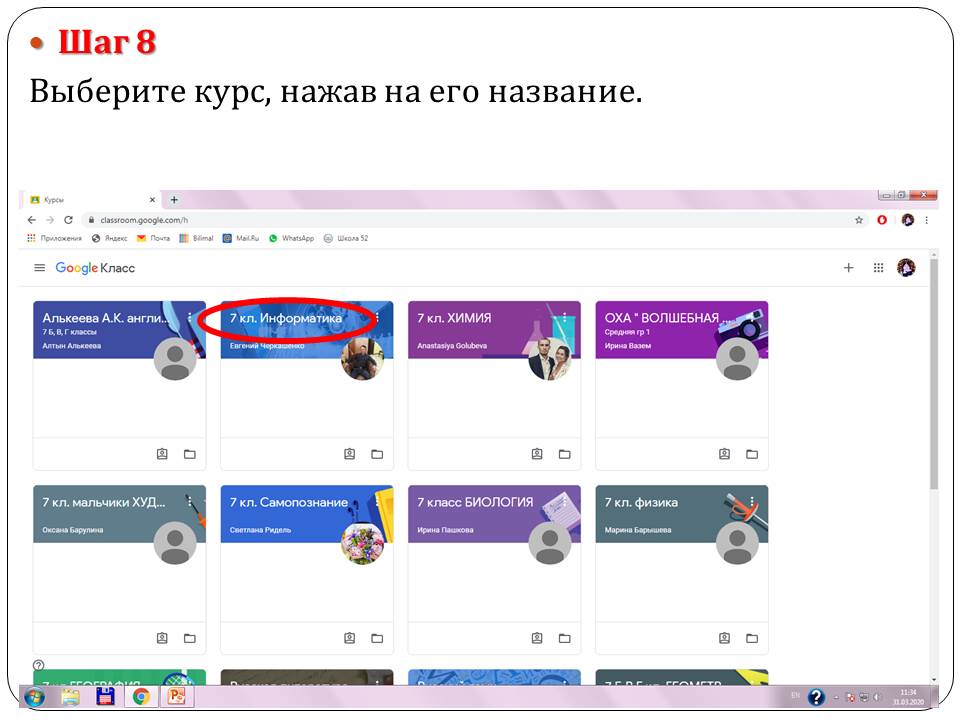Open Drive folder for the 7 кл. физика card
Screen dimensions: 960x720
pyautogui.click(x=752, y=638)
